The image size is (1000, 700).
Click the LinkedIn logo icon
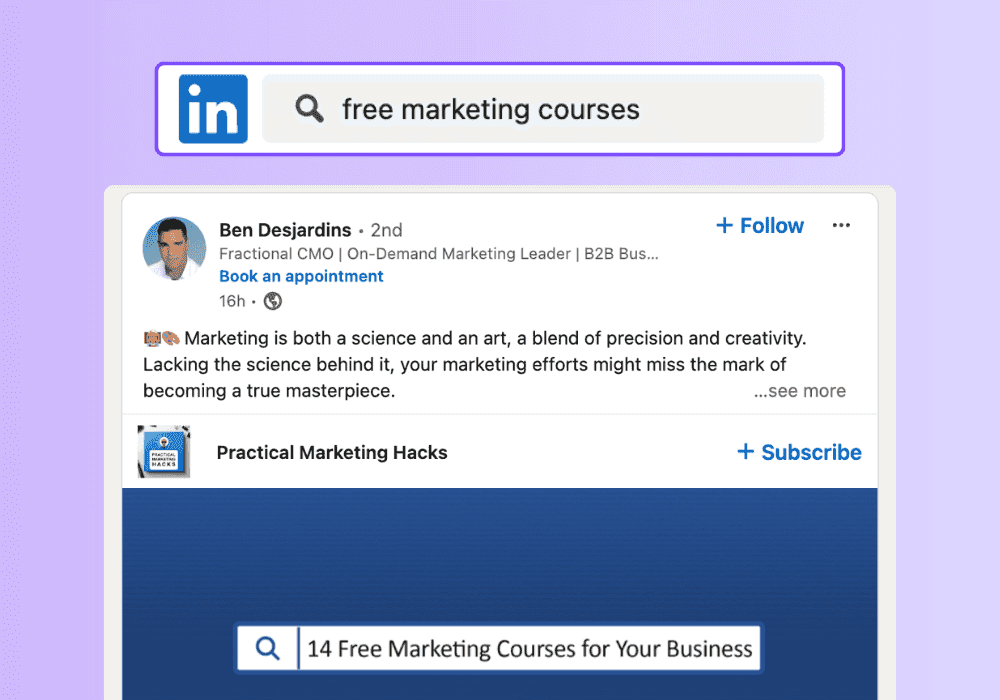pyautogui.click(x=213, y=109)
